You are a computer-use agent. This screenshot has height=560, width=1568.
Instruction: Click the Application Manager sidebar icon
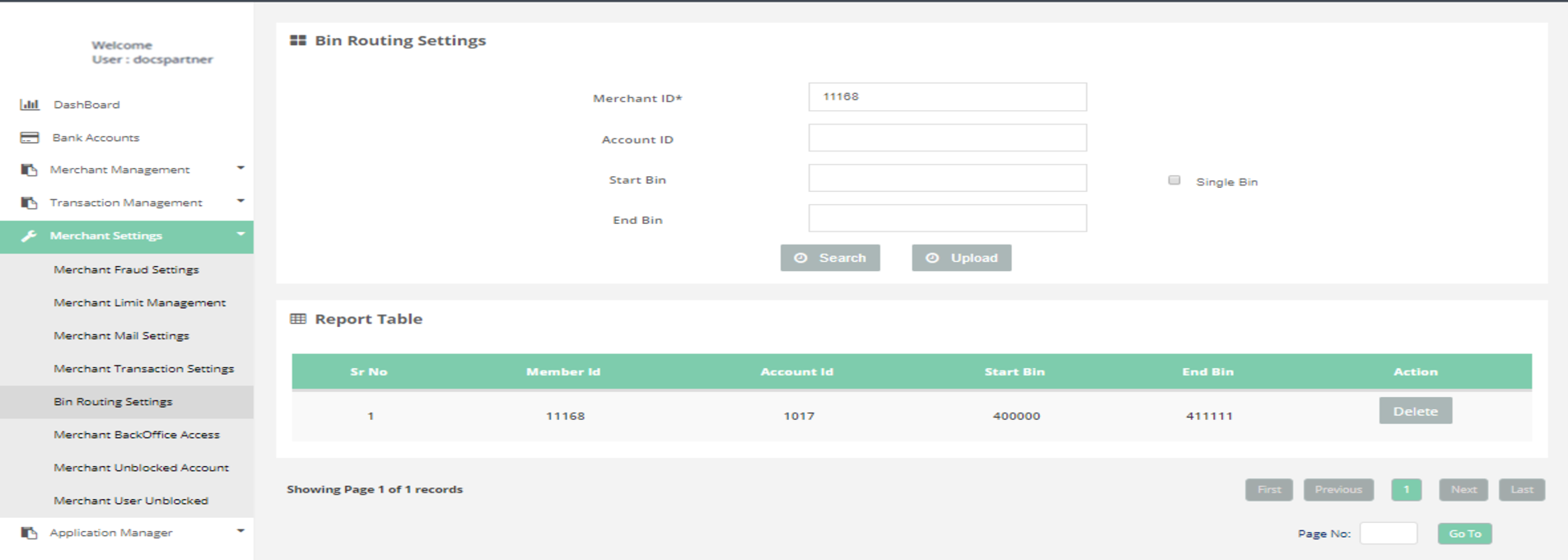30,533
